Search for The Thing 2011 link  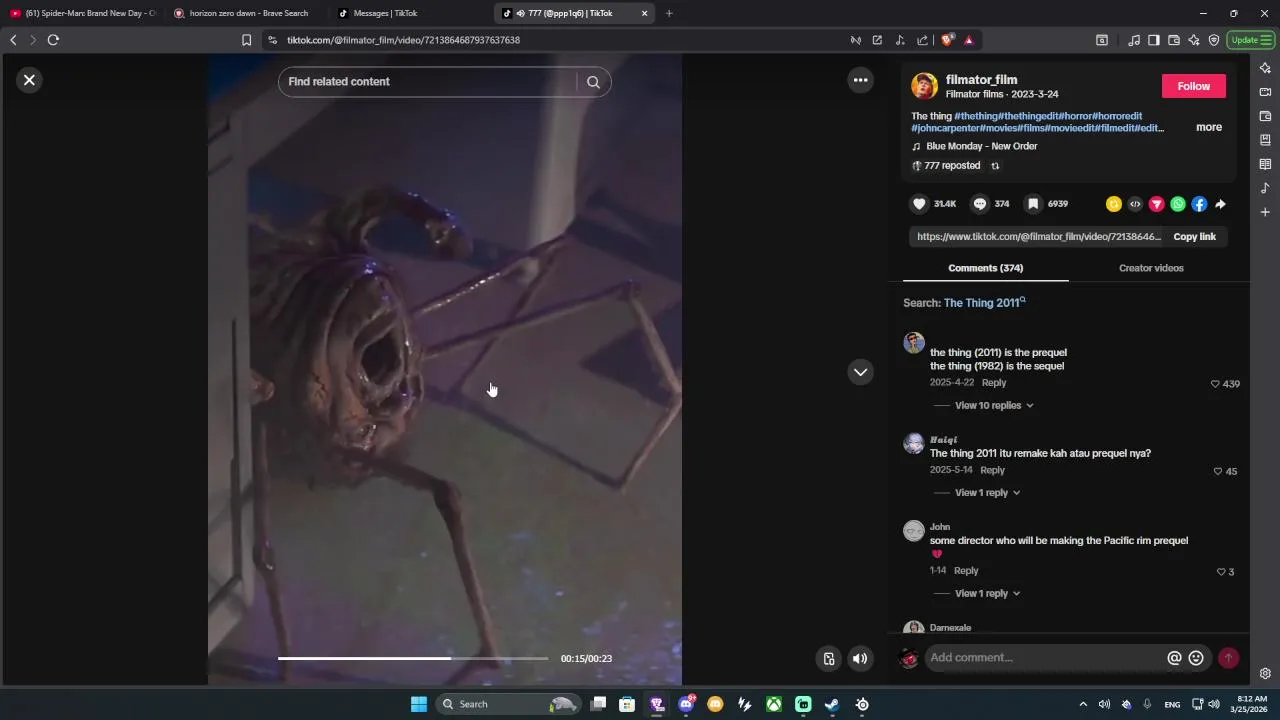(984, 303)
